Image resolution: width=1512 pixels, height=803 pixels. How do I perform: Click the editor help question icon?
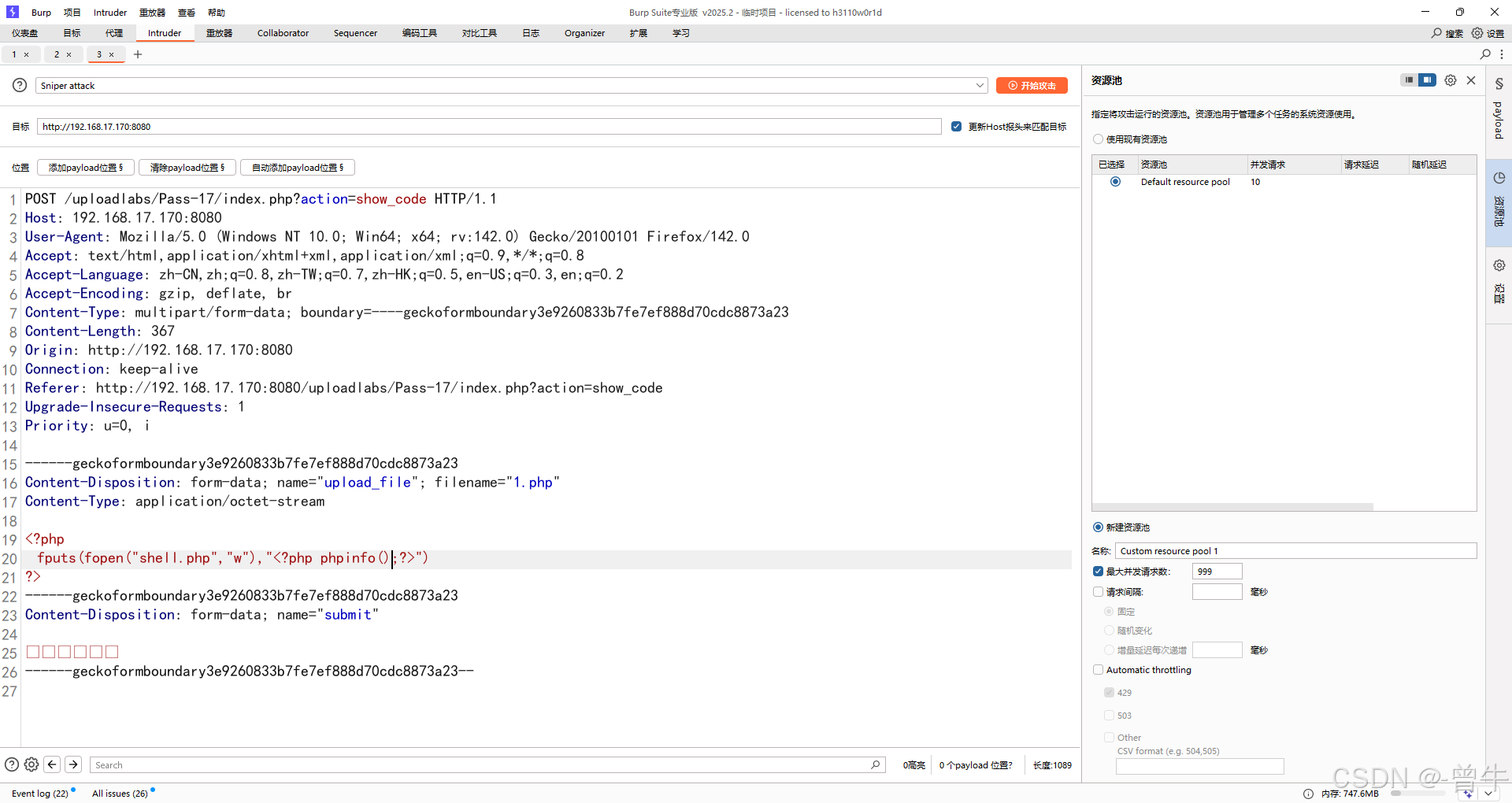12,764
